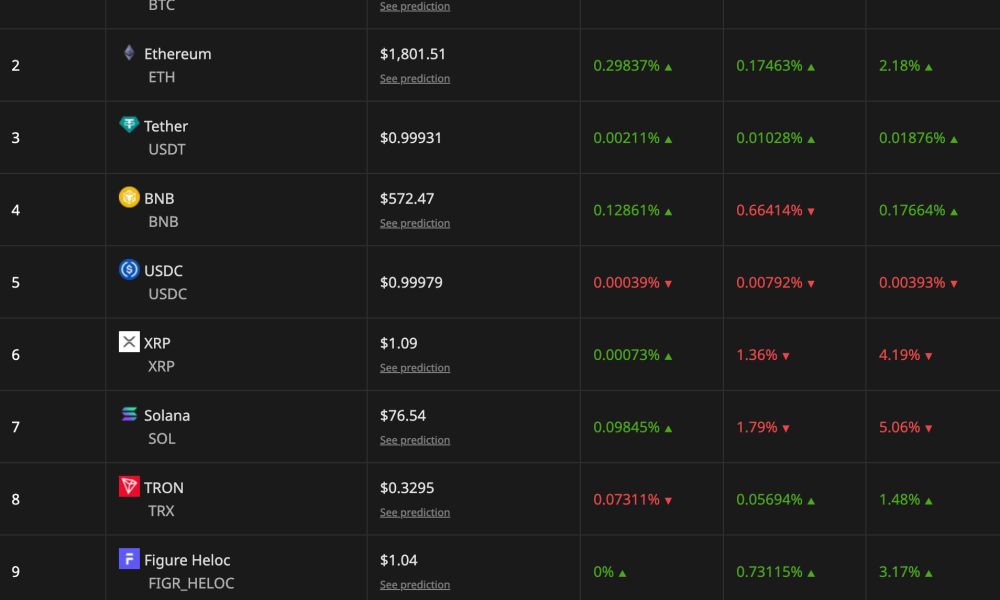Click Solana change value 1.79%
Viewport: 1000px width, 600px height.
tap(757, 427)
